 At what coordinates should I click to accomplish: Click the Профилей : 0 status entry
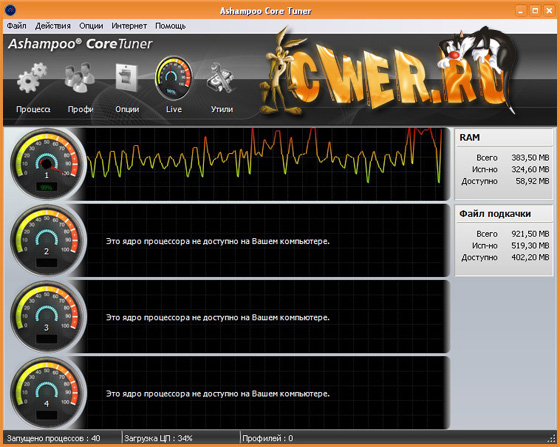click(268, 438)
